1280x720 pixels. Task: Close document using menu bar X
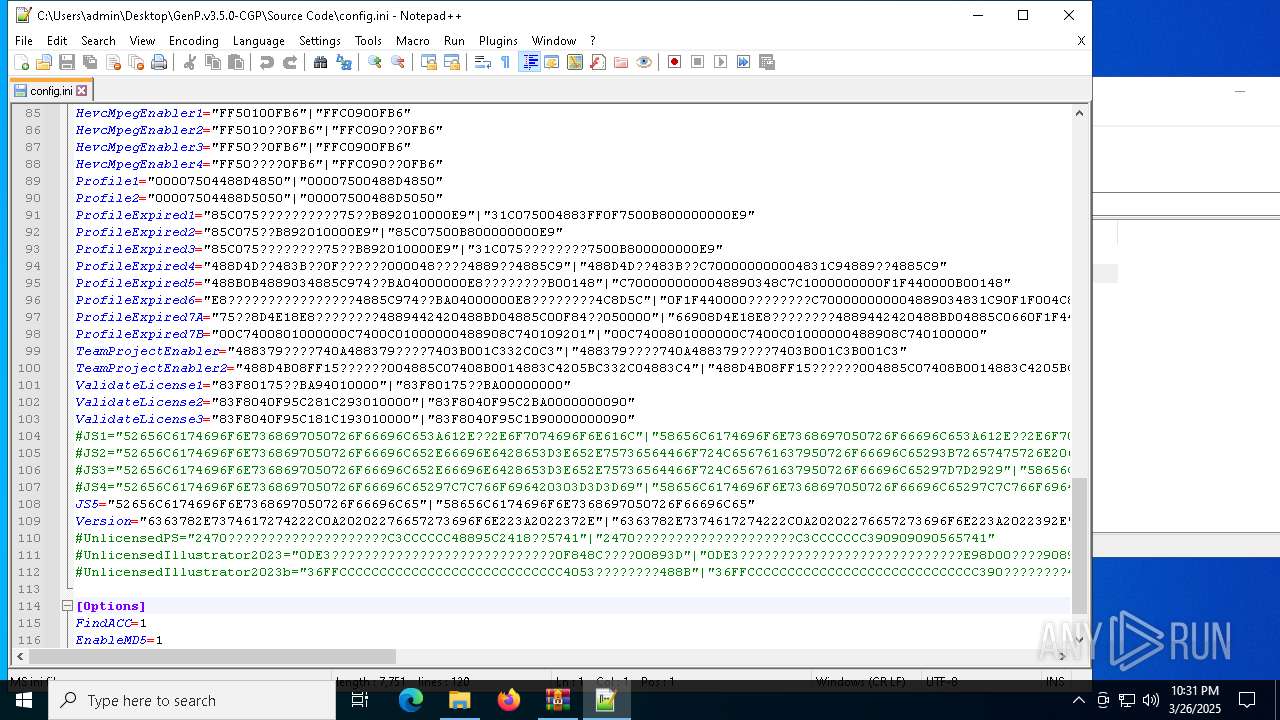(1081, 41)
